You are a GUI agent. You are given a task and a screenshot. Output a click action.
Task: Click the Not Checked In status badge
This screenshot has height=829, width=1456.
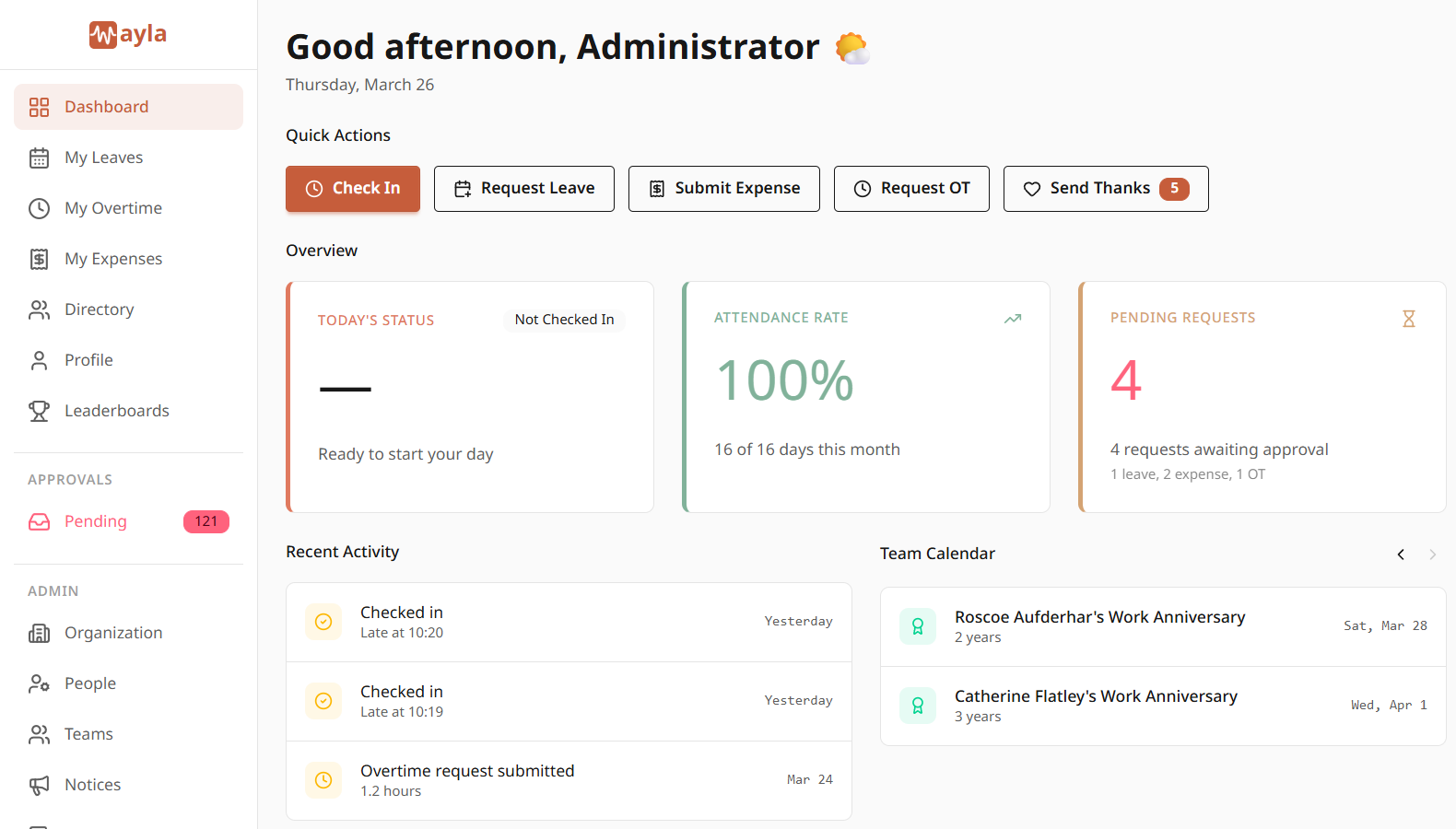(564, 320)
